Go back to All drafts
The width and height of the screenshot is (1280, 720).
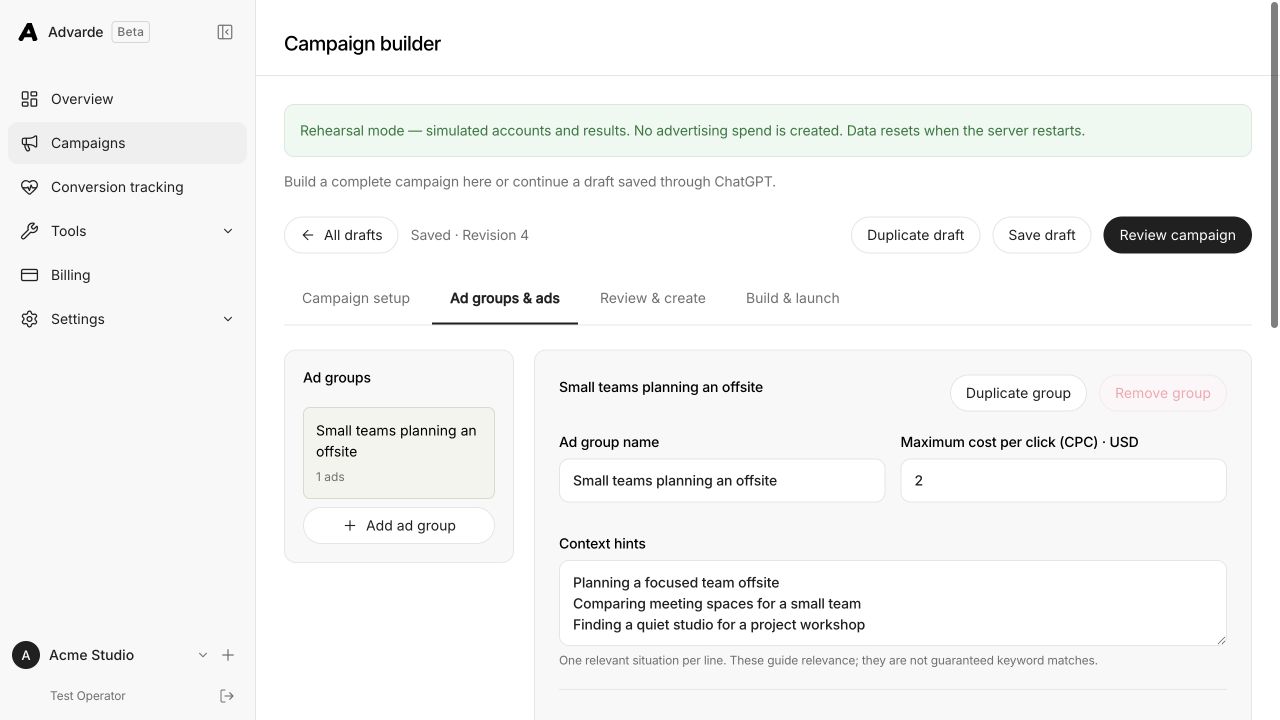click(341, 235)
